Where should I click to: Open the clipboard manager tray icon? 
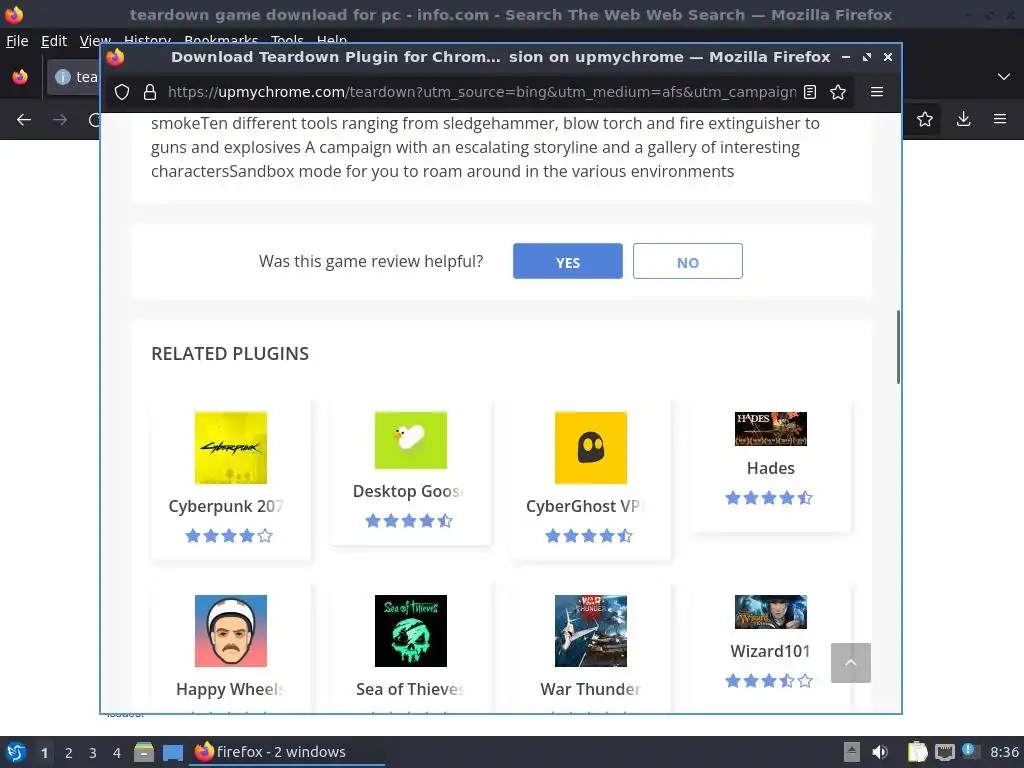tap(917, 752)
